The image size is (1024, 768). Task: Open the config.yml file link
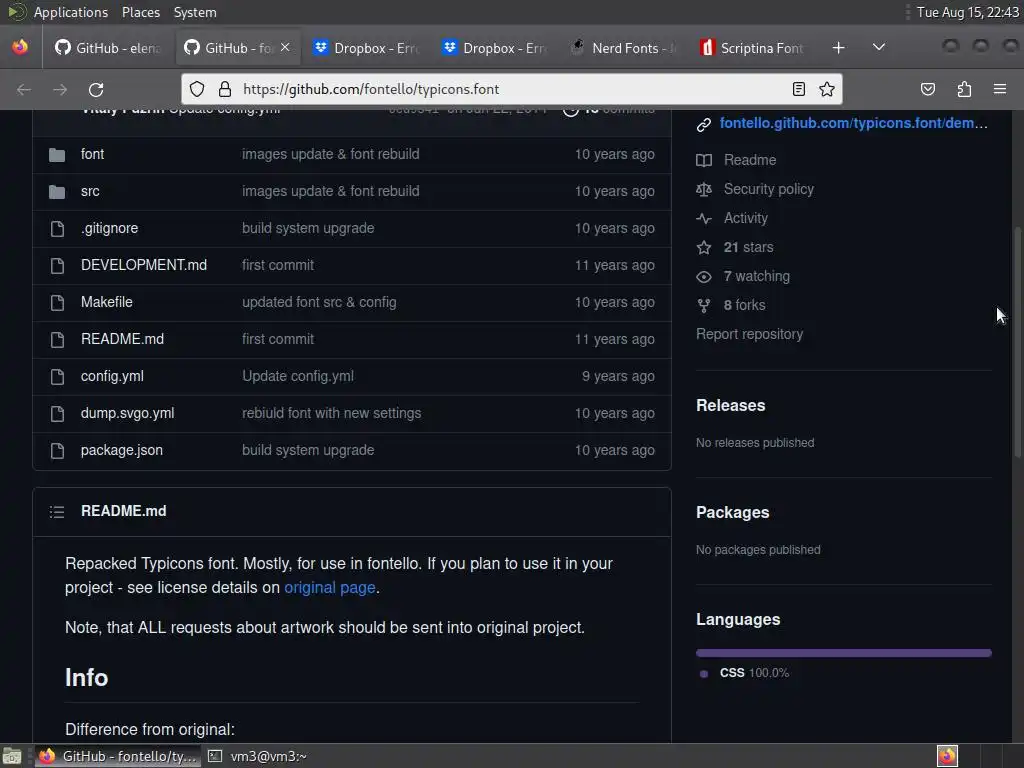(x=112, y=376)
